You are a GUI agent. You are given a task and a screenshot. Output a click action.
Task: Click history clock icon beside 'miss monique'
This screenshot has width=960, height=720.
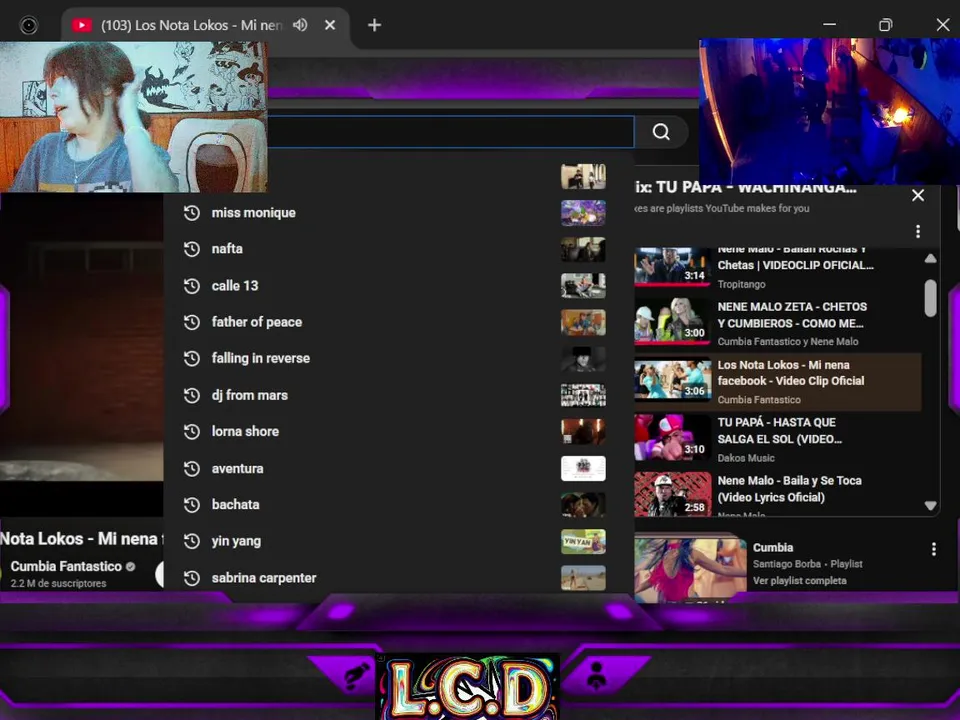[x=192, y=212]
